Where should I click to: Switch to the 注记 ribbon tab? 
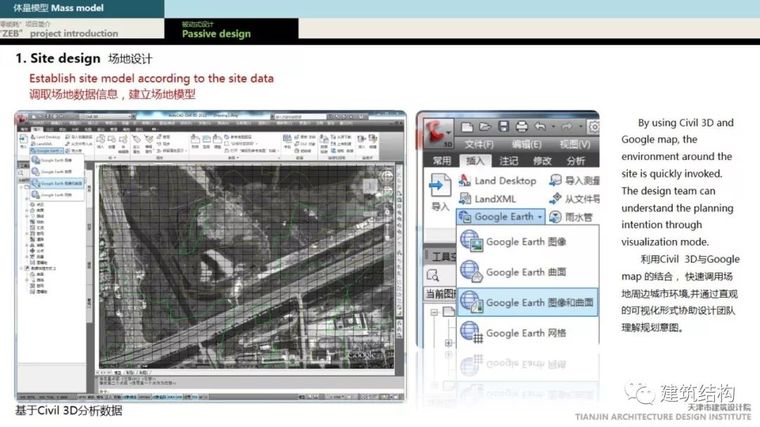[x=508, y=160]
